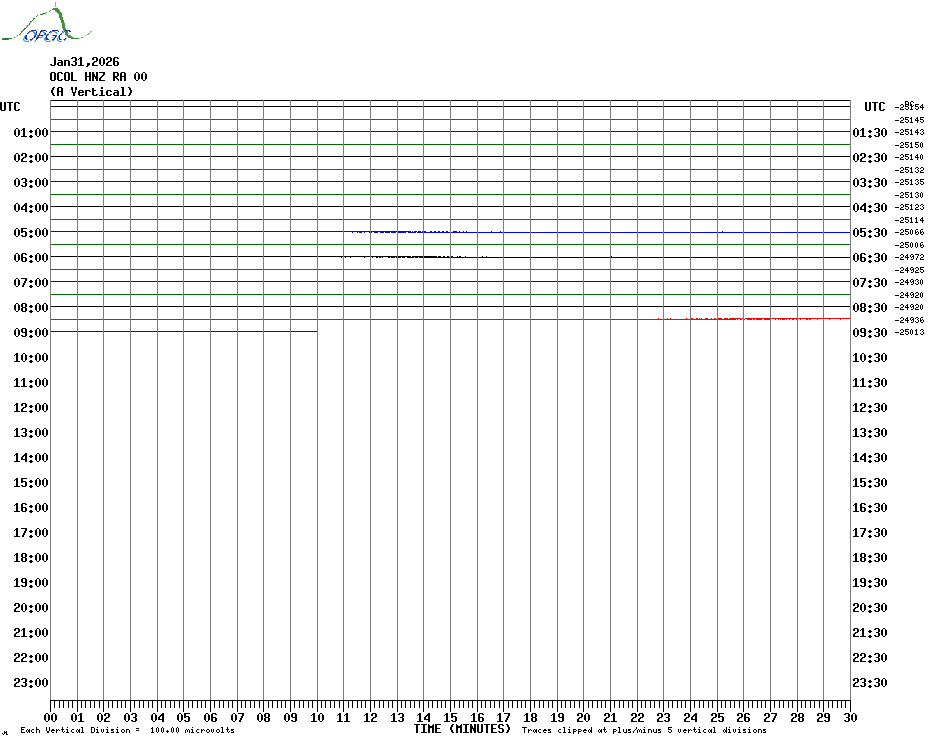Screen dimensions: 930x744
Task: Click the UTC header on the right
Action: (874, 107)
